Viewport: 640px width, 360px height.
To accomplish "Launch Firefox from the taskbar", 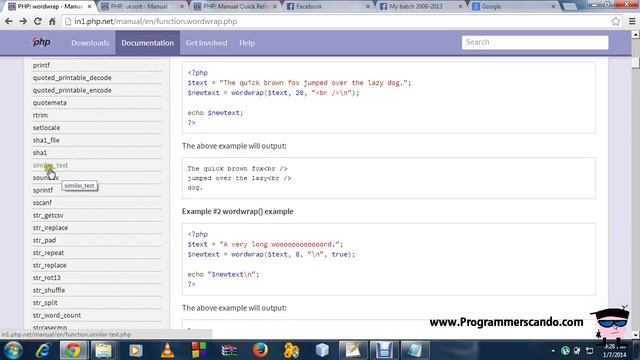I will (260, 350).
